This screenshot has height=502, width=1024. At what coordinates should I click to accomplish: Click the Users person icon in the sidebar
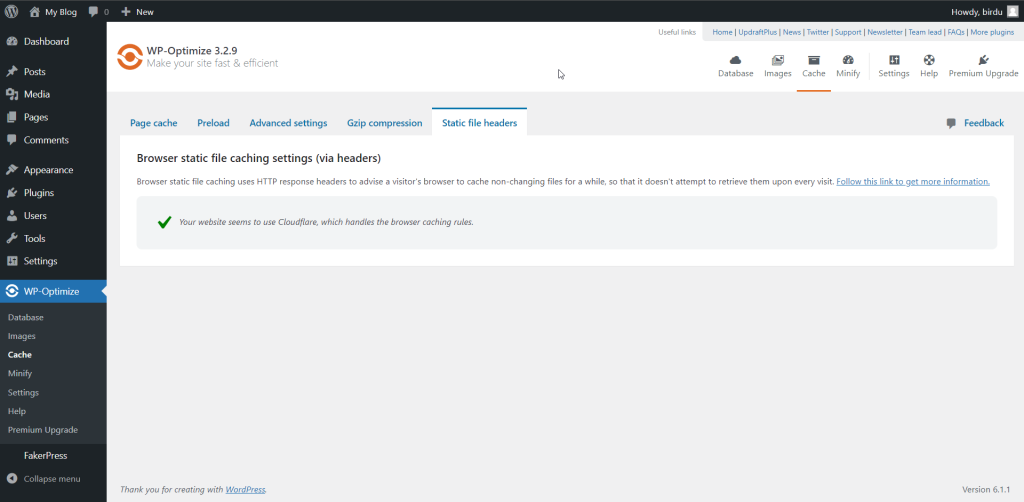click(12, 215)
